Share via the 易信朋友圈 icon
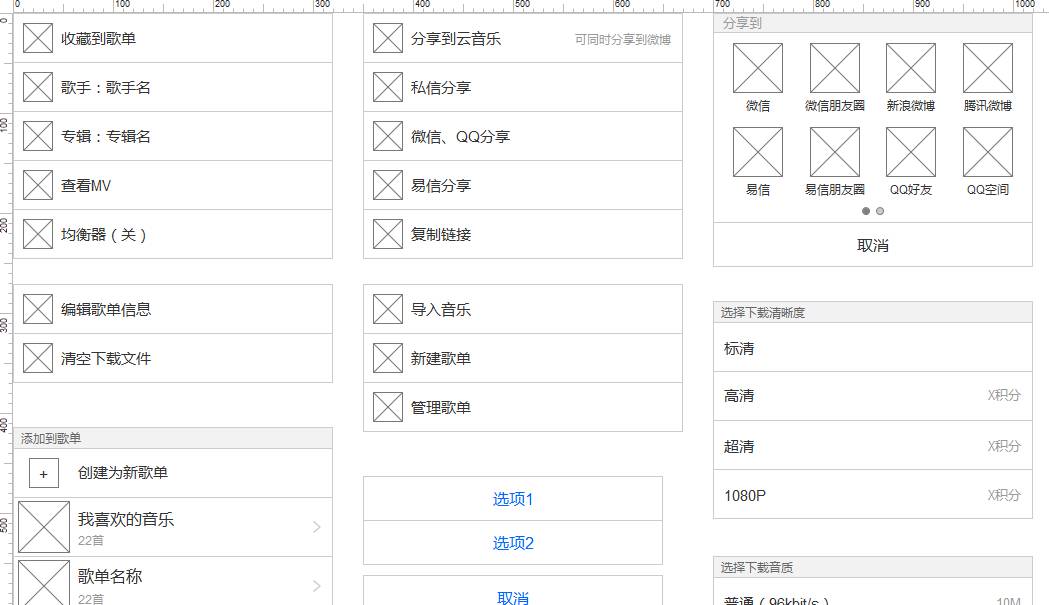 [x=835, y=152]
